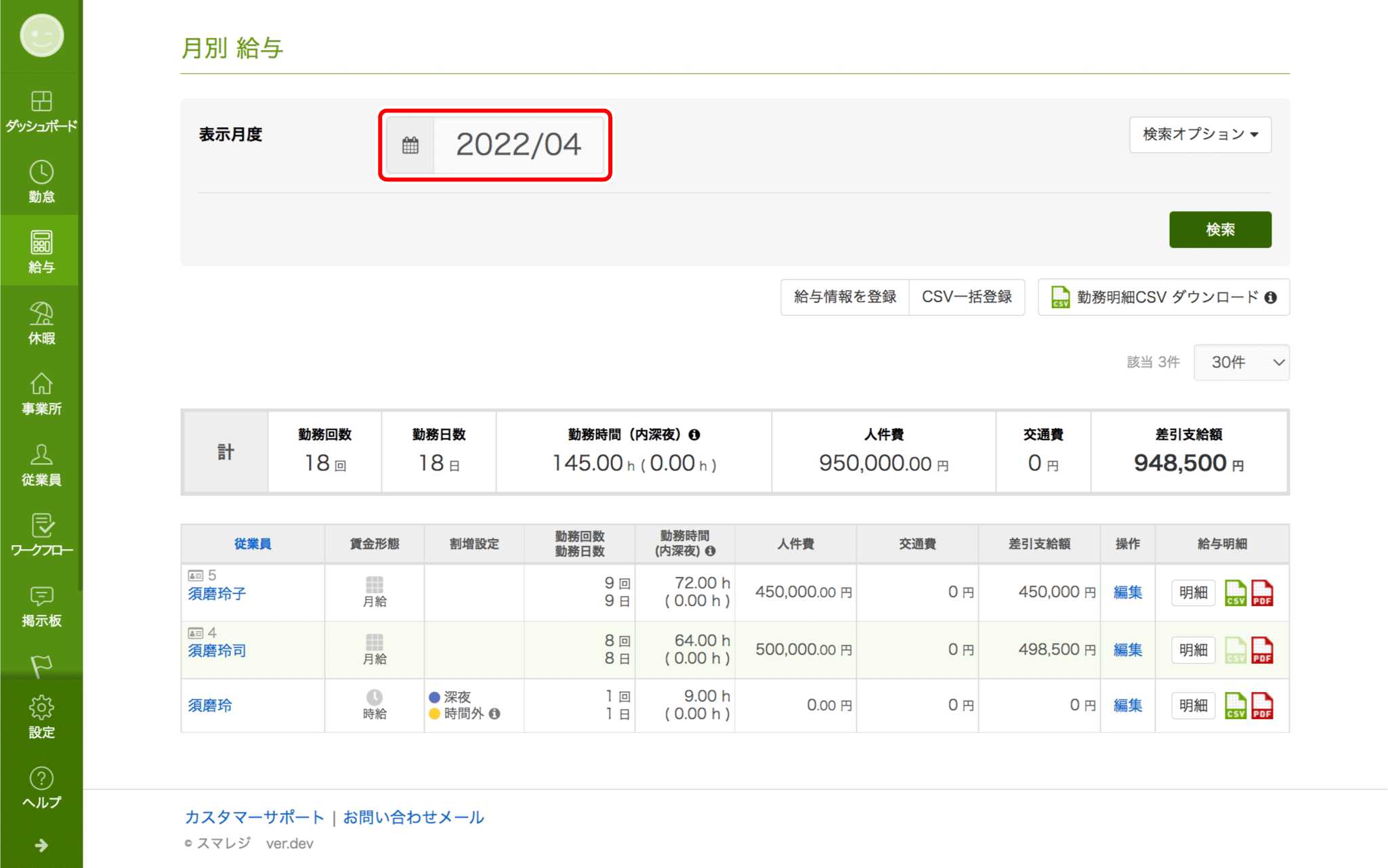This screenshot has width=1388, height=868.
Task: Click 明細 button for 須磨玲
Action: 1193,706
